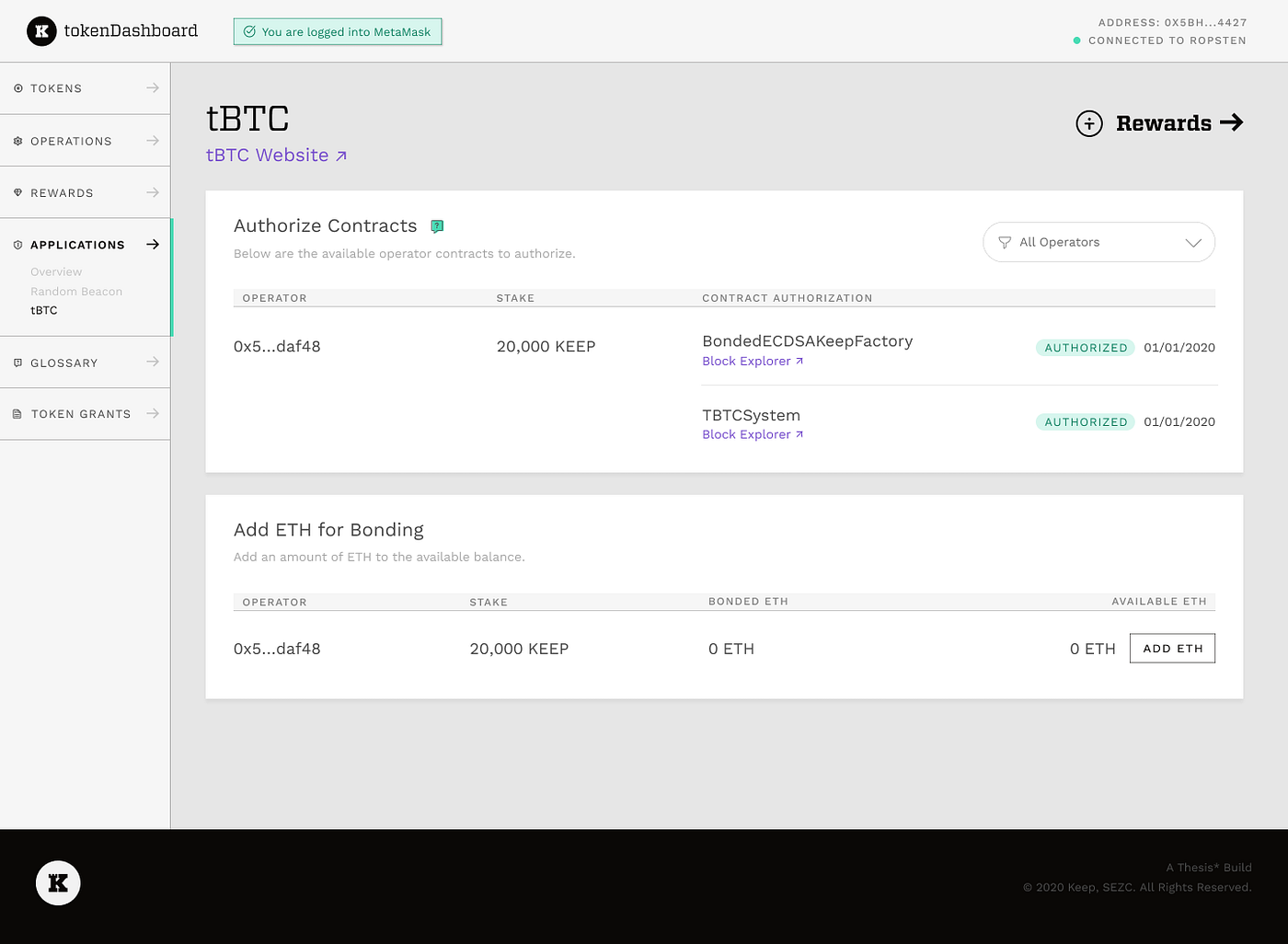The width and height of the screenshot is (1288, 944).
Task: Click the arrow next to Tokens
Action: [x=153, y=87]
